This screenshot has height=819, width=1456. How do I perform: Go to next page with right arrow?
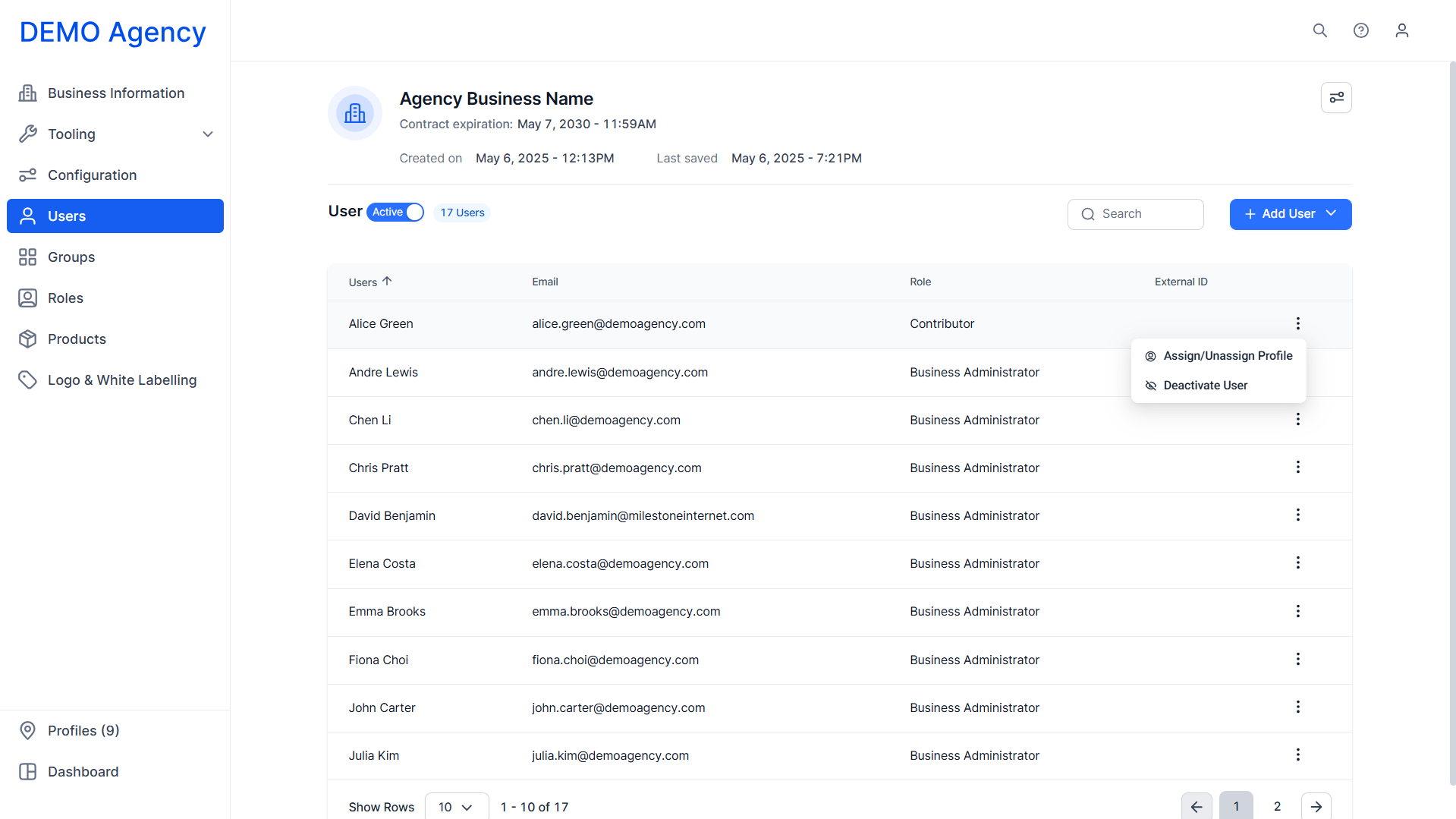tap(1316, 806)
